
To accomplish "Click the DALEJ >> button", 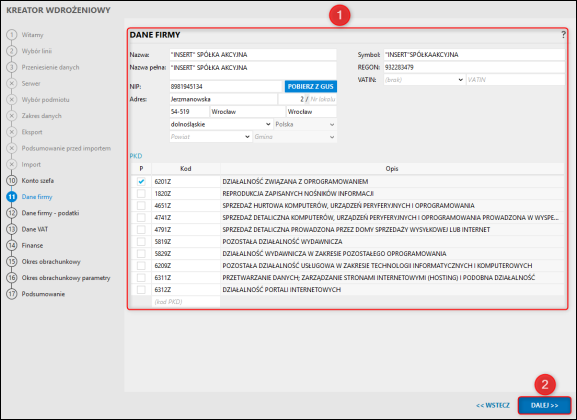I will click(x=545, y=405).
